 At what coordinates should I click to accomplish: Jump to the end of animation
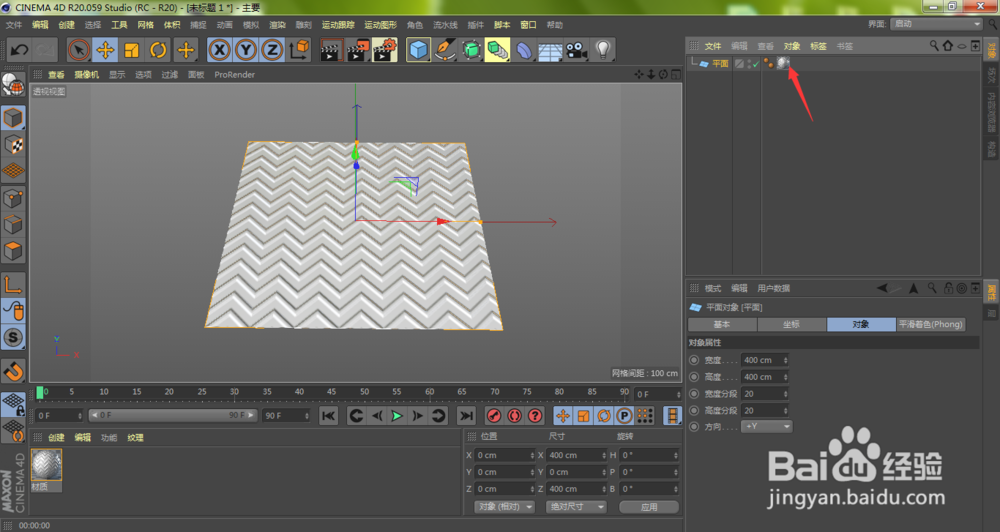[x=466, y=416]
